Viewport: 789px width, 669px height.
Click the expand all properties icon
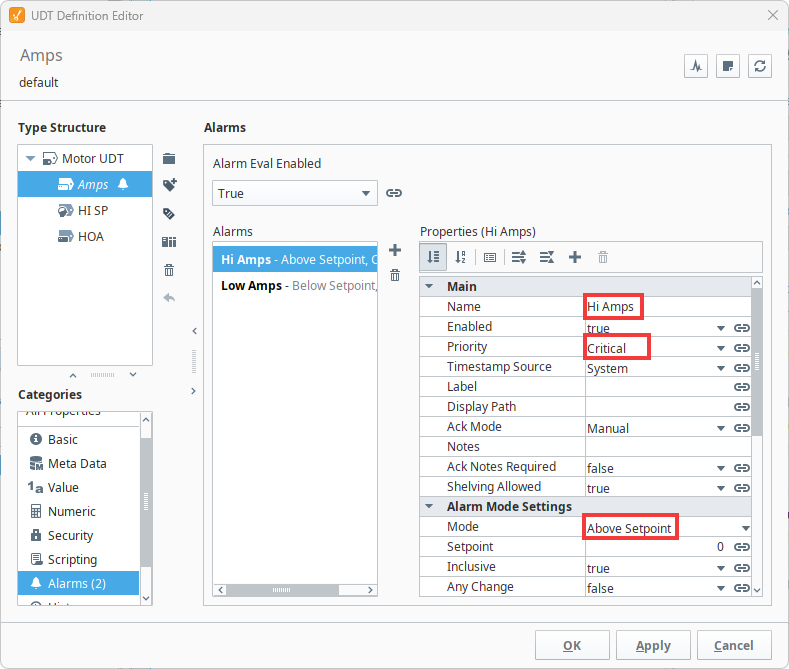519,258
